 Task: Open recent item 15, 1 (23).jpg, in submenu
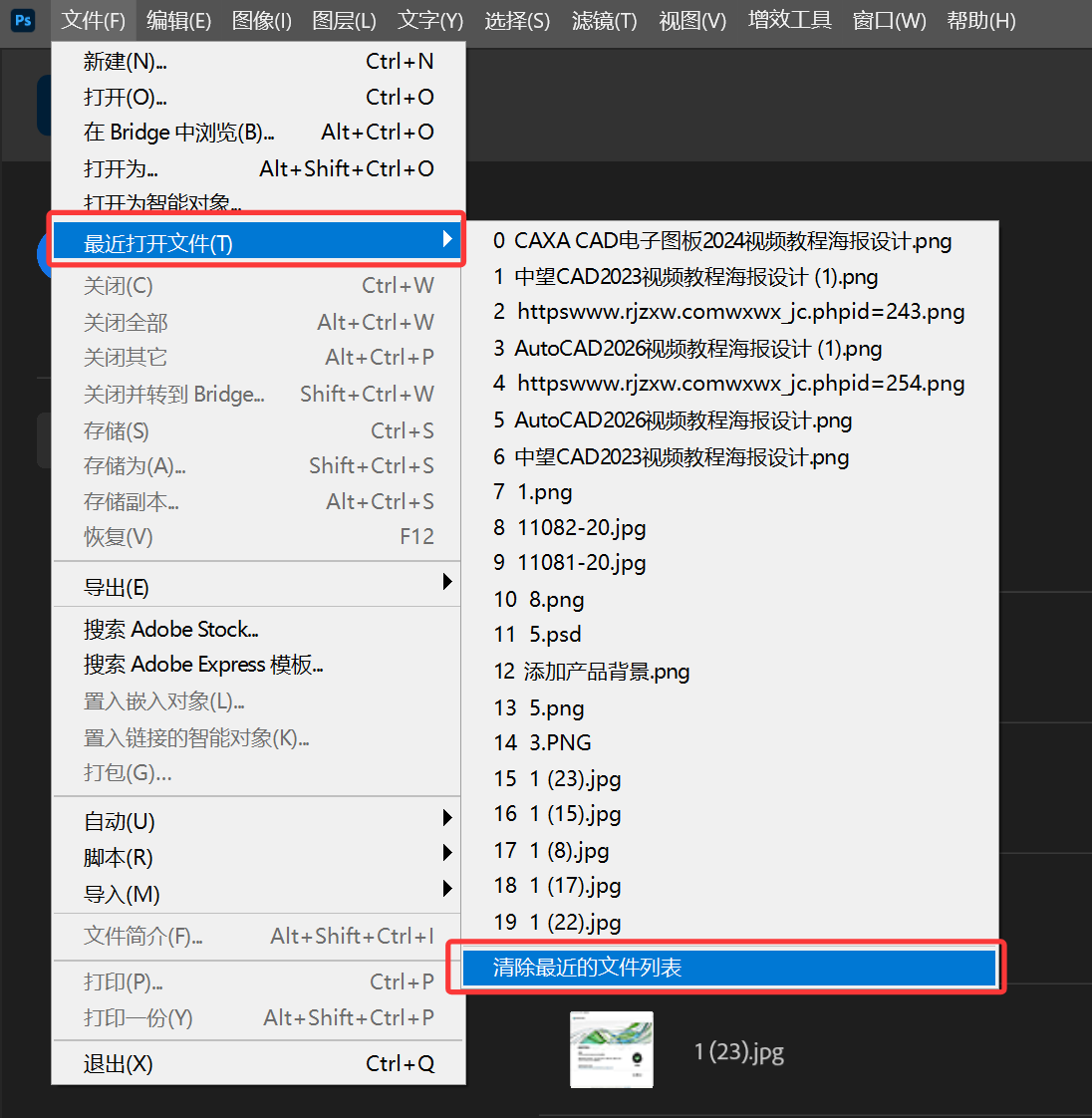(x=730, y=778)
